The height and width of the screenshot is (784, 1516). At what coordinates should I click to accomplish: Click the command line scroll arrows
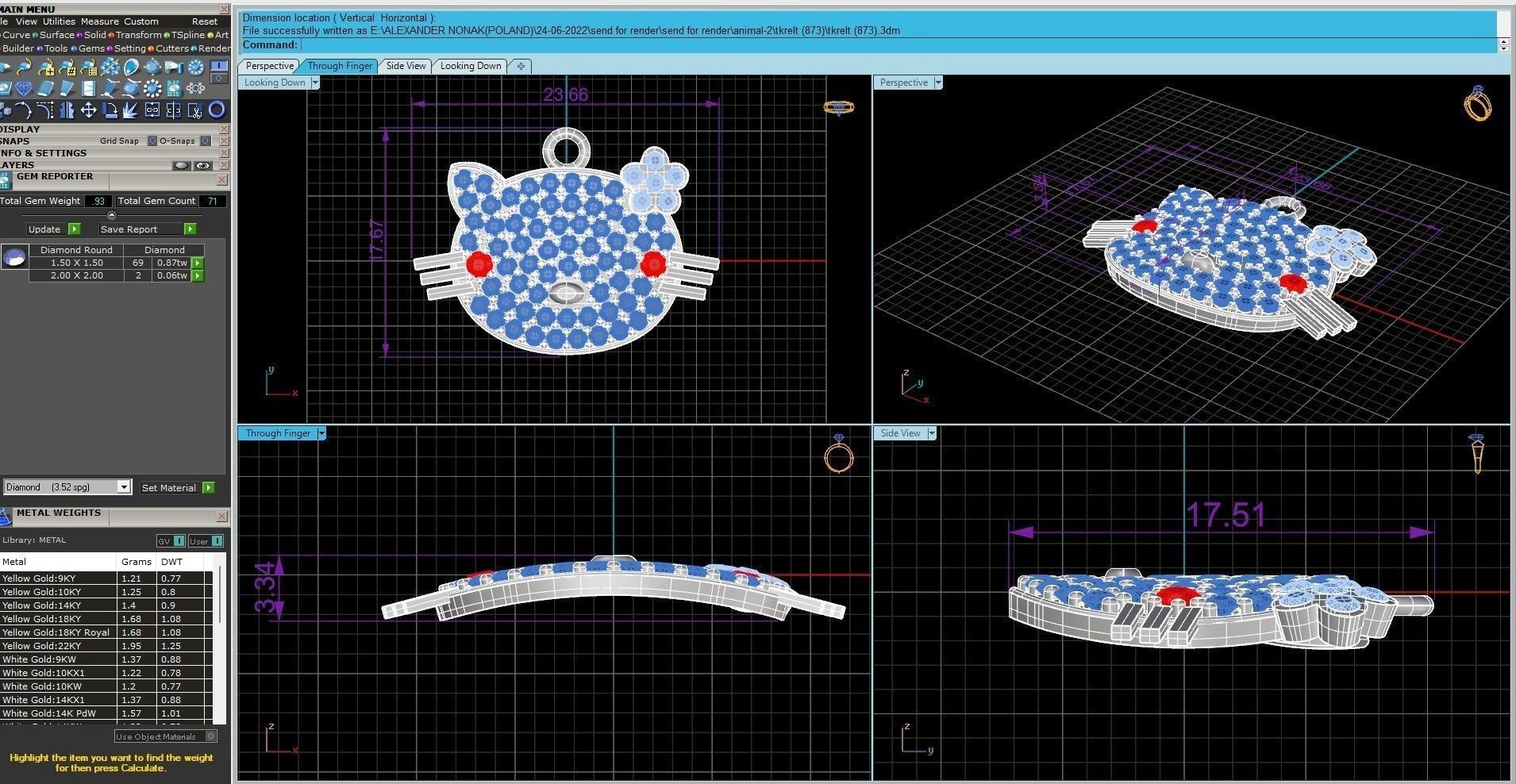(x=1503, y=45)
